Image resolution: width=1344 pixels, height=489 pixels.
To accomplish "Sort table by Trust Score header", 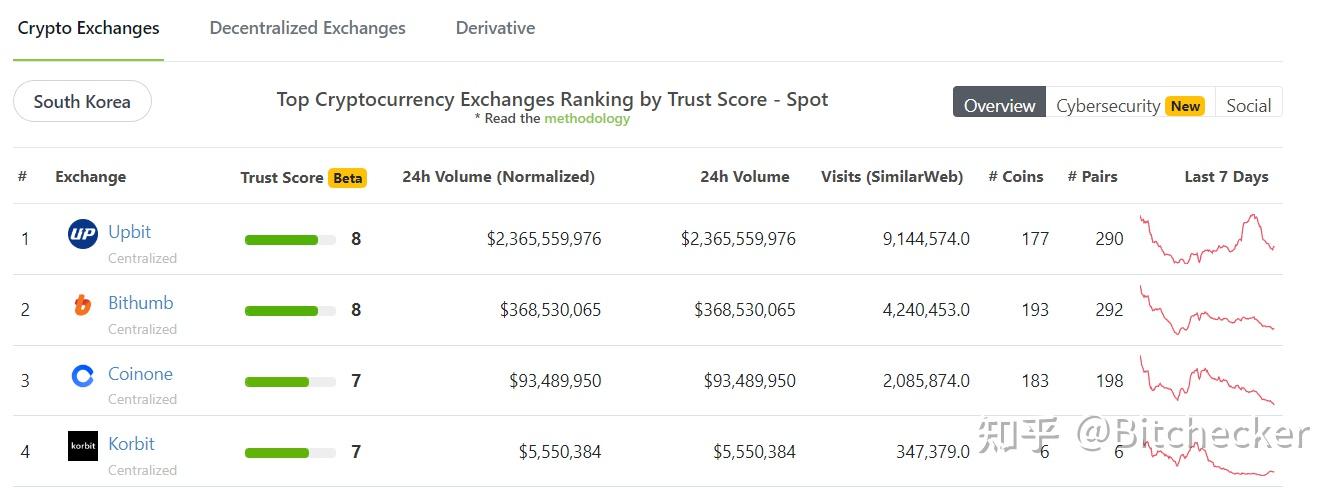I will [282, 178].
